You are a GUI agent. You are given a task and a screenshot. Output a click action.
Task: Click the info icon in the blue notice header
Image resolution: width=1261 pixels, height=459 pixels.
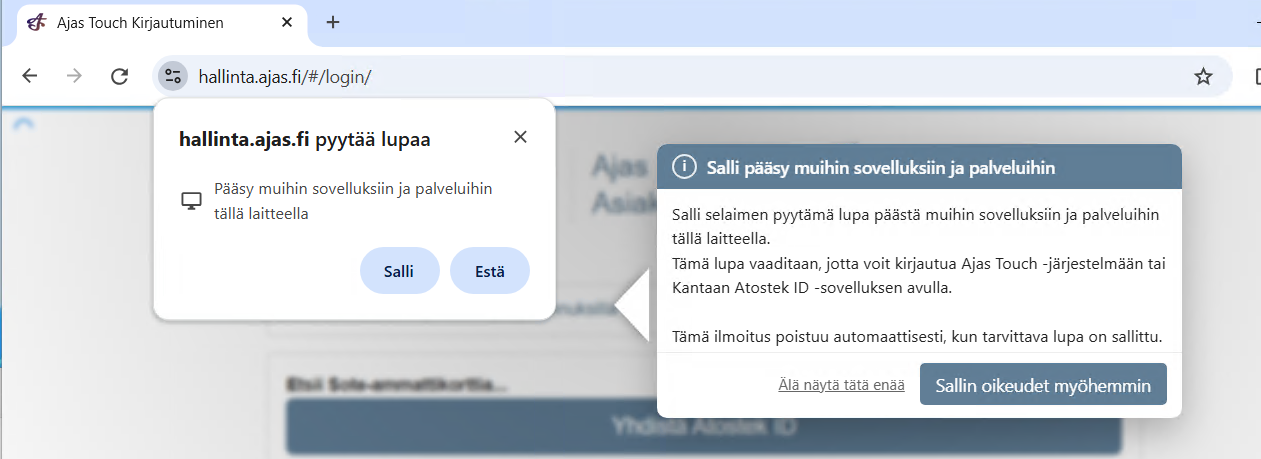click(684, 167)
